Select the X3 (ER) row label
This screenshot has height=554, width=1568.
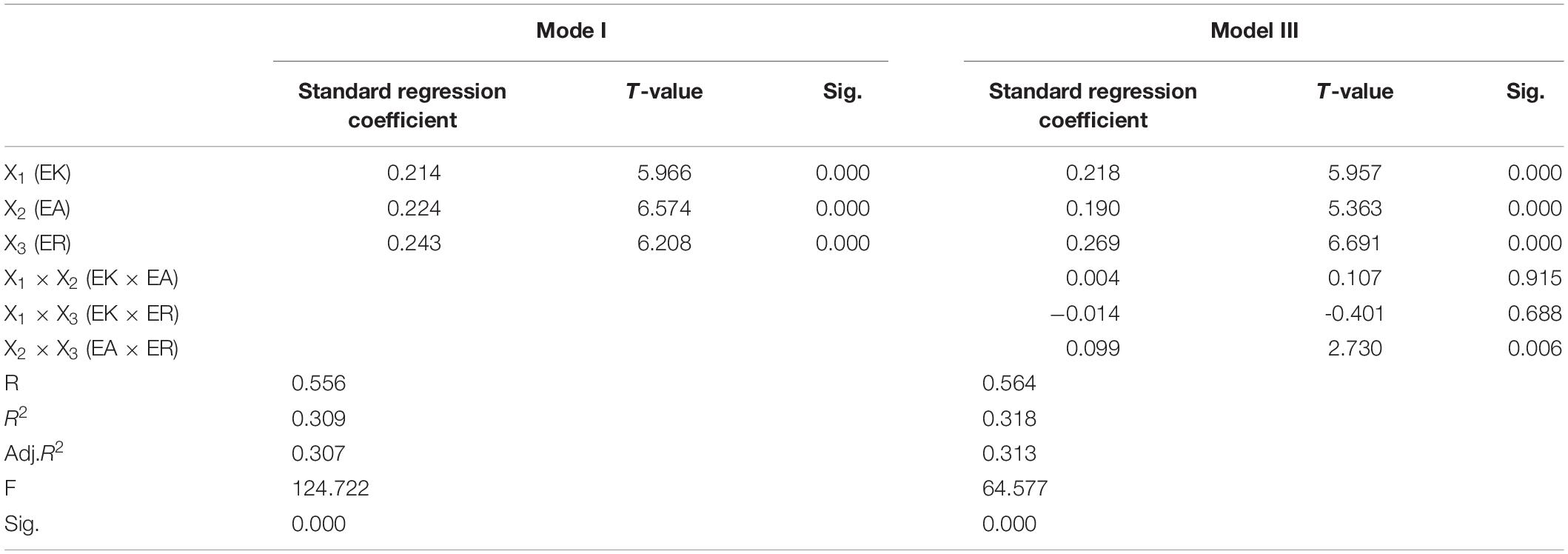[38, 244]
